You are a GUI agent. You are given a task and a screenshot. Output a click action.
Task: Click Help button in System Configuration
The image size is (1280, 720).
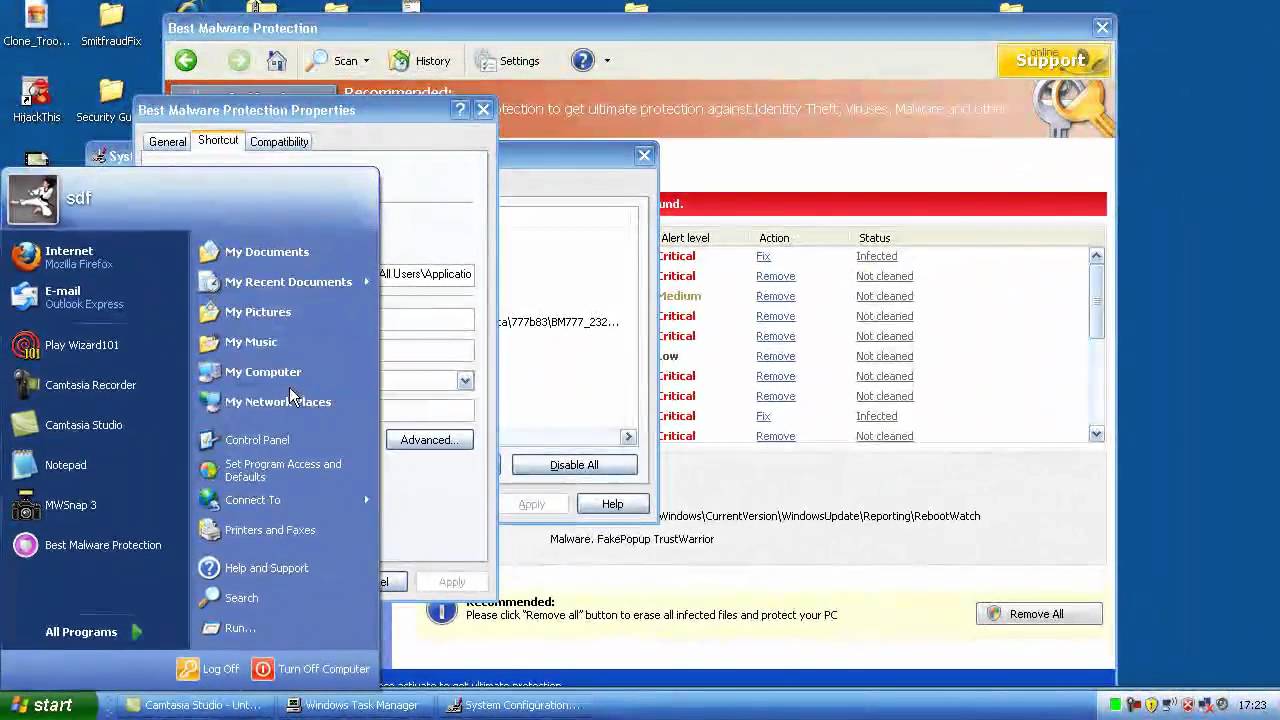[612, 504]
